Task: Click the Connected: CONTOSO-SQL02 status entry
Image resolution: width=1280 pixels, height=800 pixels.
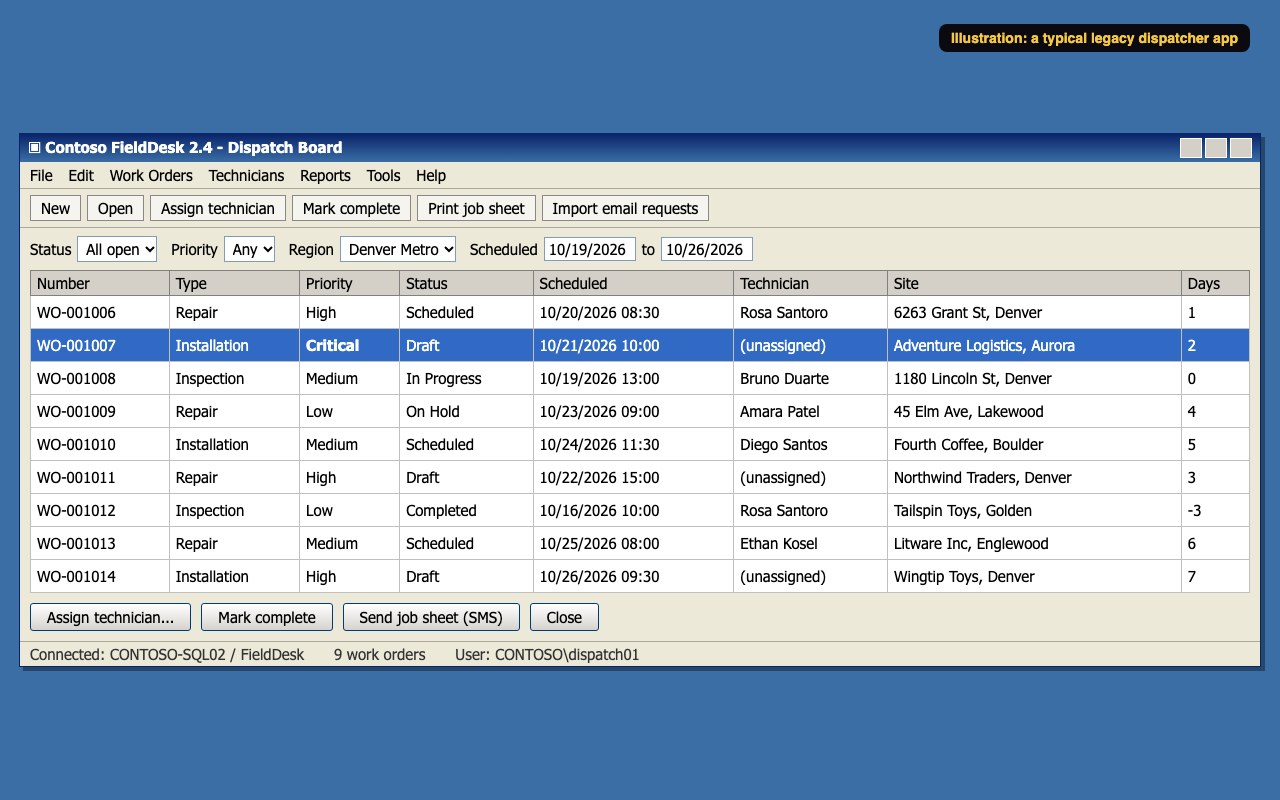Action: pyautogui.click(x=167, y=655)
